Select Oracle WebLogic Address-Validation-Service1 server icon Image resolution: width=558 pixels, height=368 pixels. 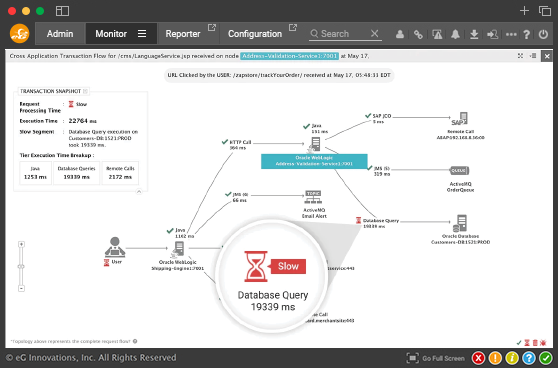(x=315, y=144)
